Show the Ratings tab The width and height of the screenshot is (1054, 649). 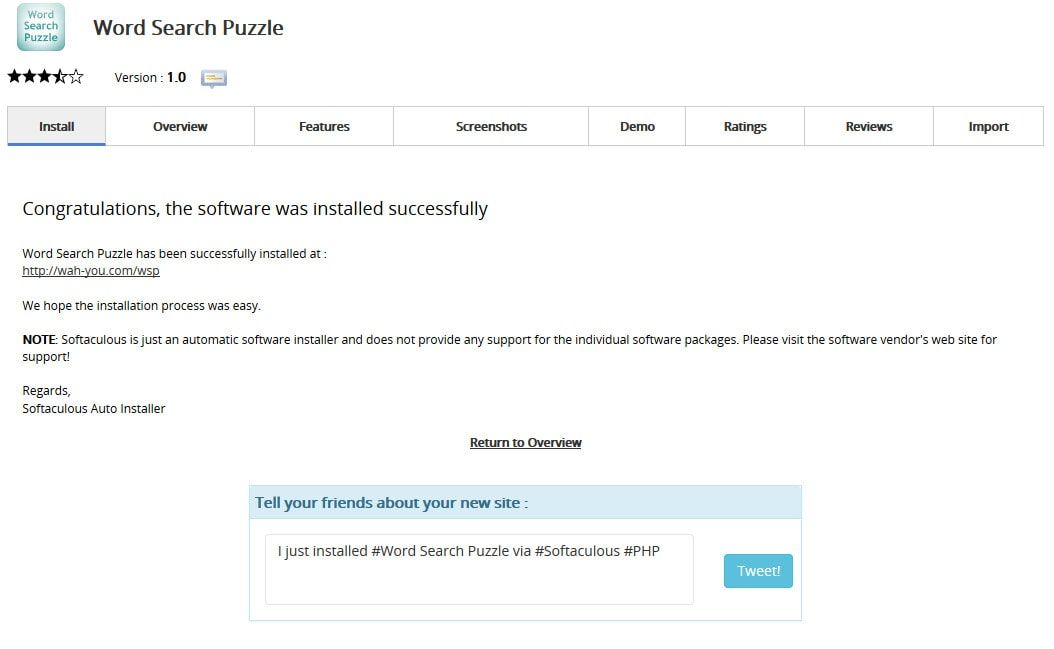click(745, 127)
